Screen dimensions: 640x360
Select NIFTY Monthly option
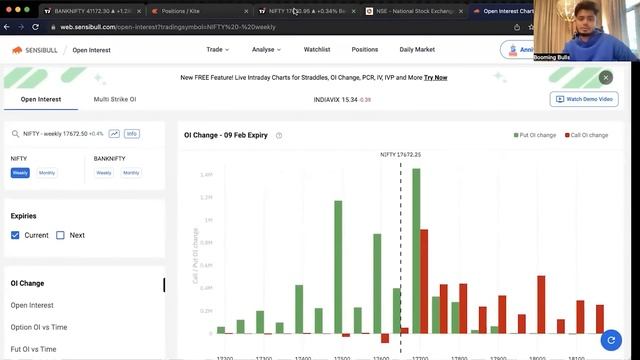tap(47, 173)
